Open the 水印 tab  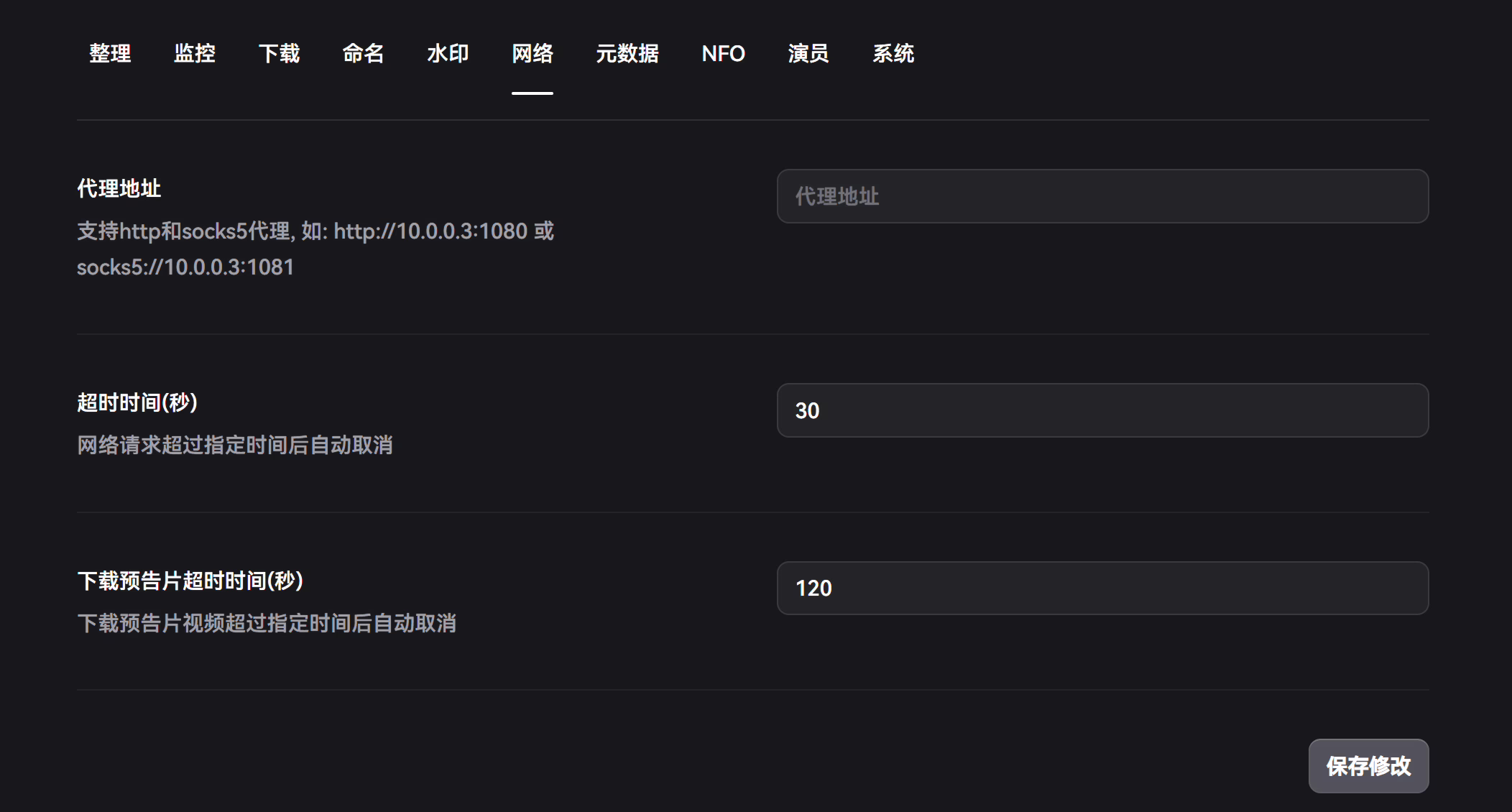click(448, 53)
